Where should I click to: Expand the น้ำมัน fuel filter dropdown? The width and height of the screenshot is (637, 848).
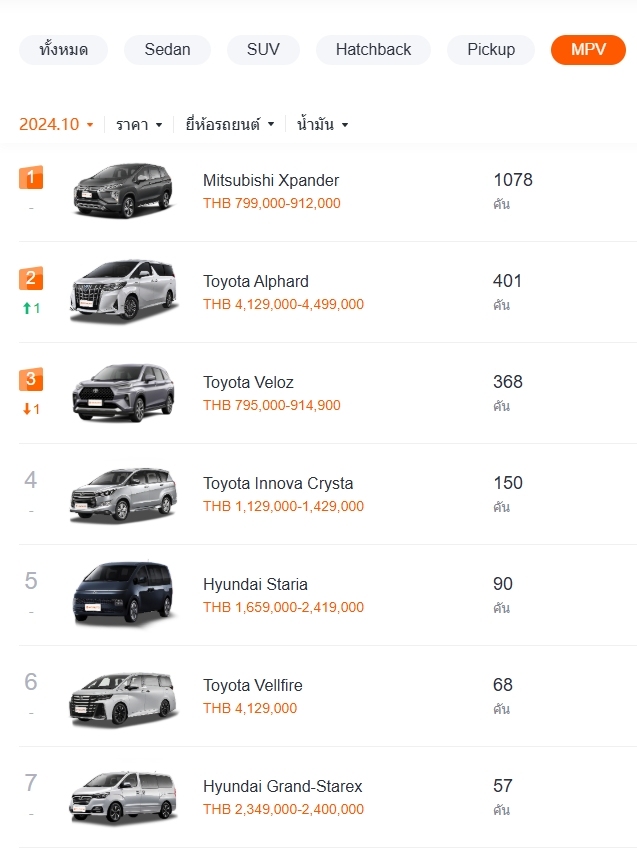click(x=322, y=124)
